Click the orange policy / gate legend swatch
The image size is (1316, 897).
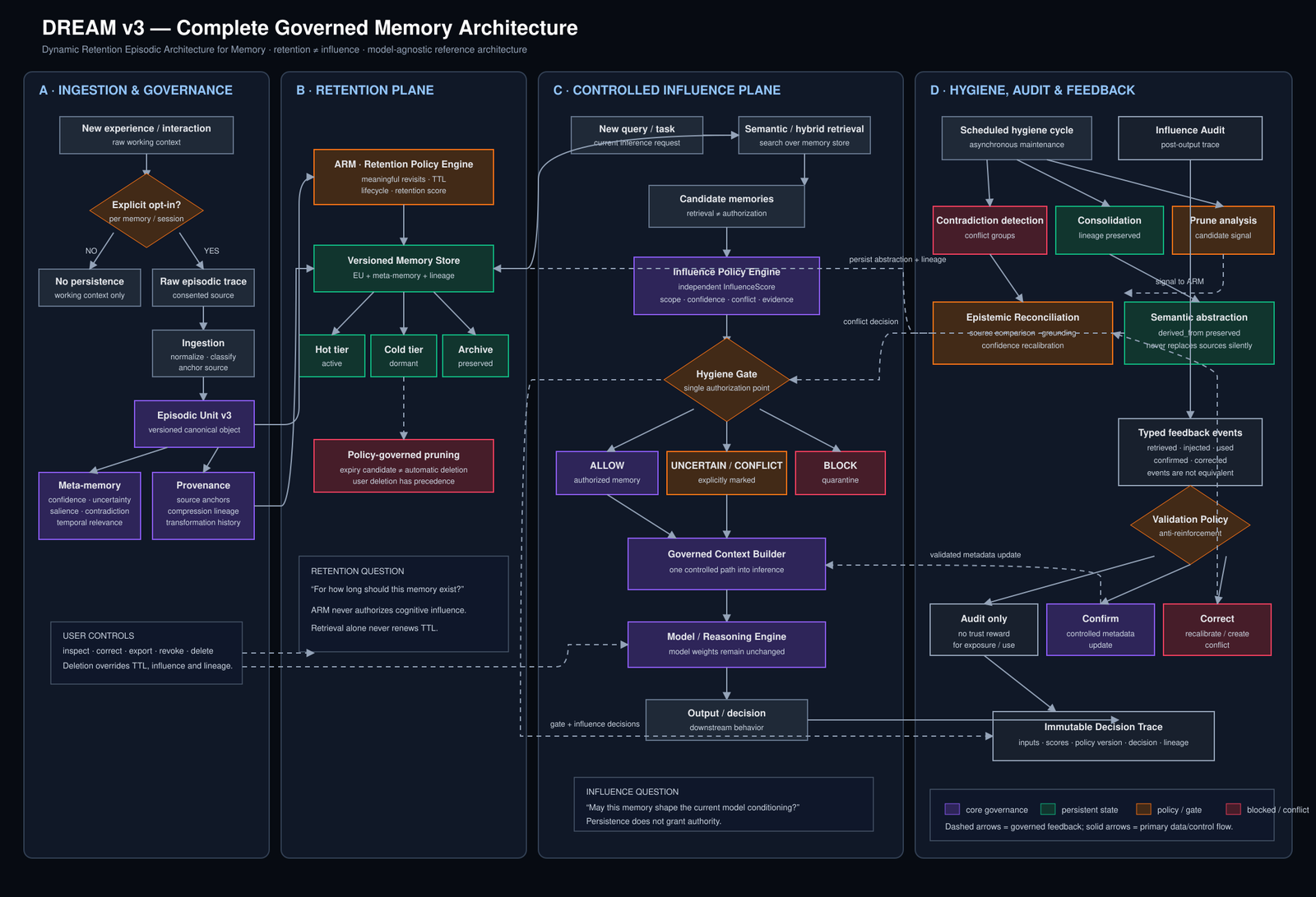click(x=1143, y=809)
